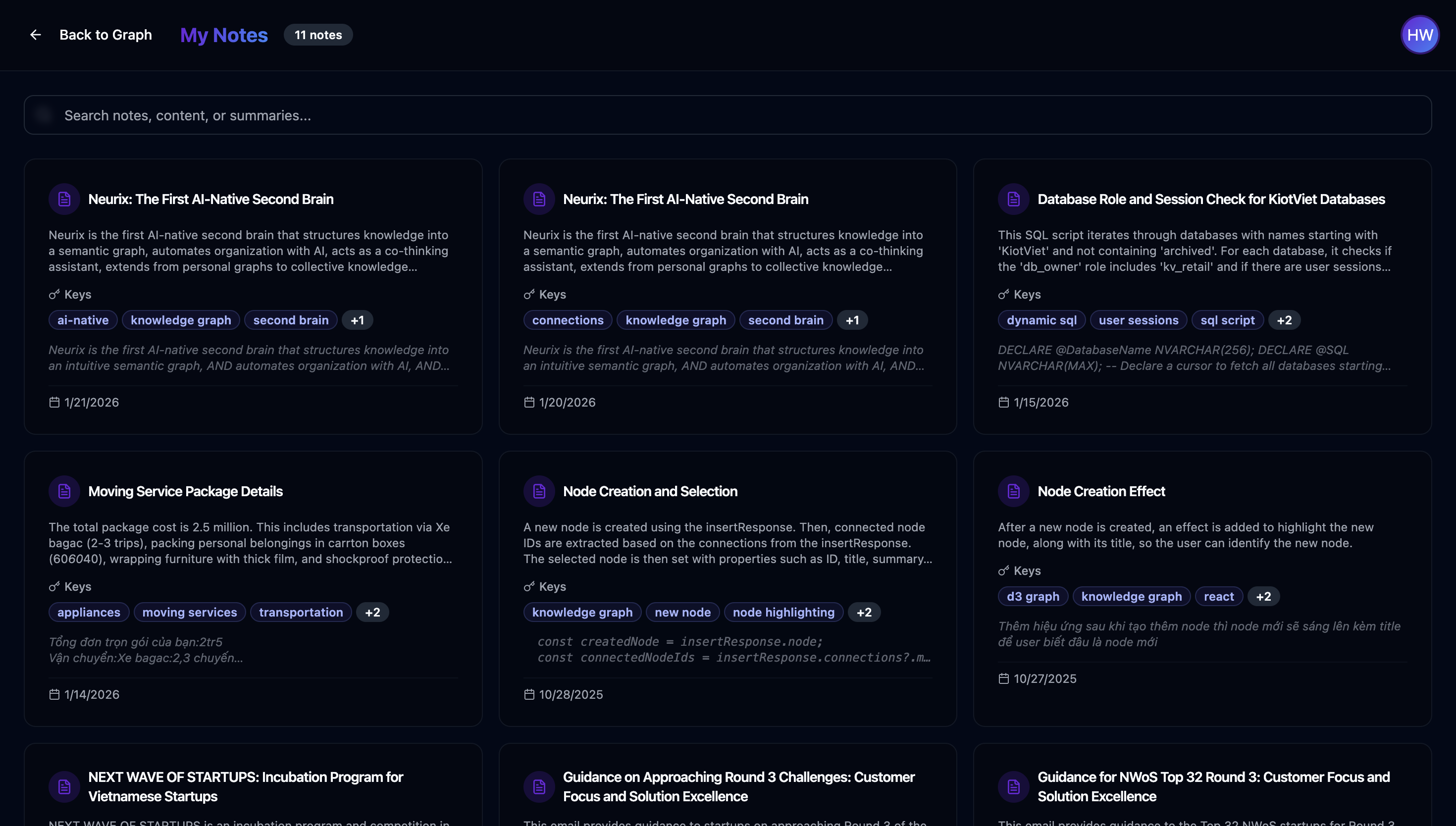Expand +2 keys on Node Creation Effect
This screenshot has width=1456, height=826.
pos(1263,596)
